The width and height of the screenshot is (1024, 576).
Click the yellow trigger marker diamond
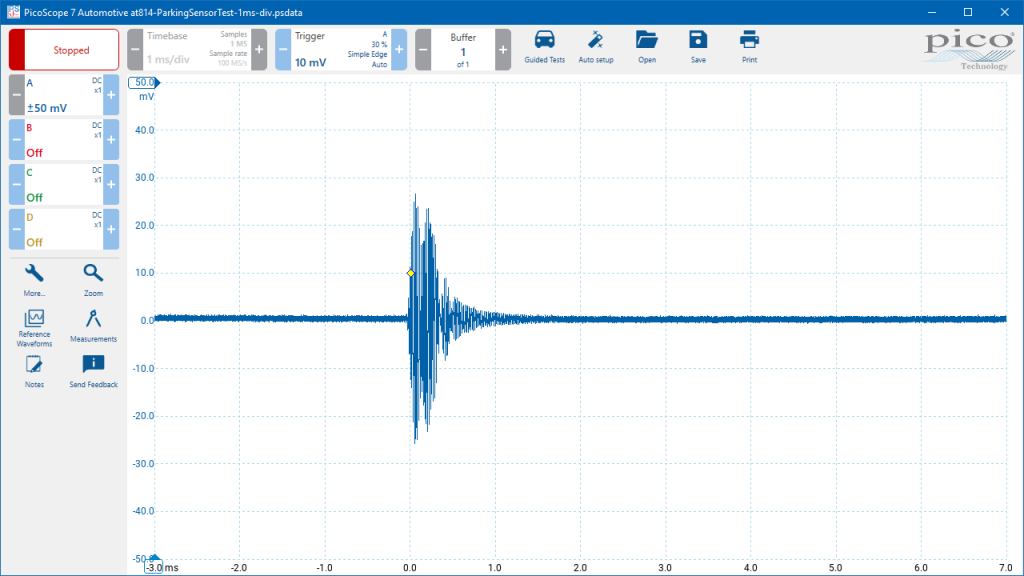pos(411,273)
